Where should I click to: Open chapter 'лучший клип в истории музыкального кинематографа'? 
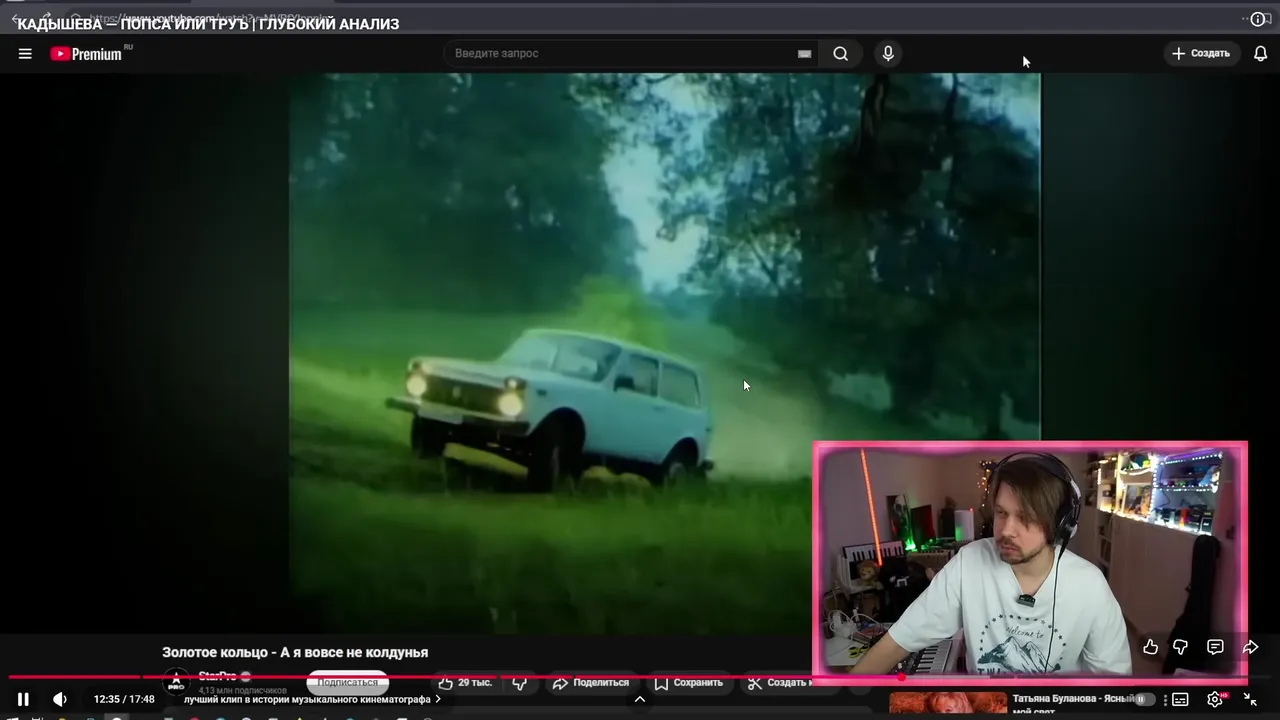pyautogui.click(x=312, y=699)
